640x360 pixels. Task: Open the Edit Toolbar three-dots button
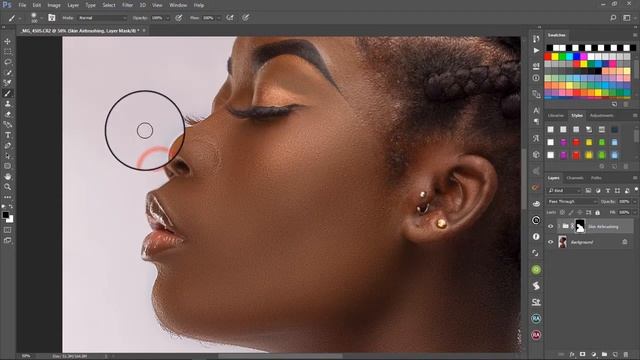point(7,197)
